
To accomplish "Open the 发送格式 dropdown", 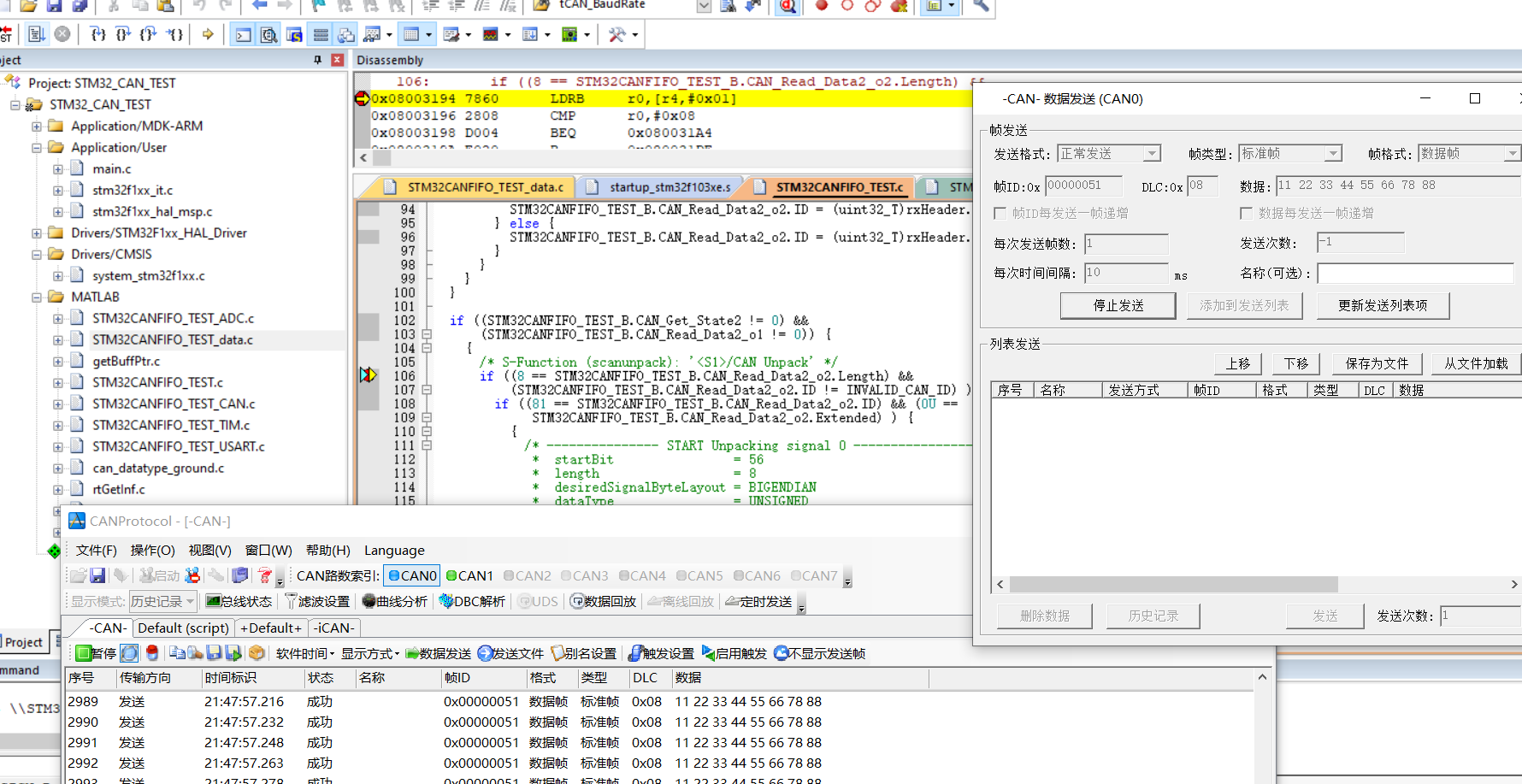I will pos(1152,154).
